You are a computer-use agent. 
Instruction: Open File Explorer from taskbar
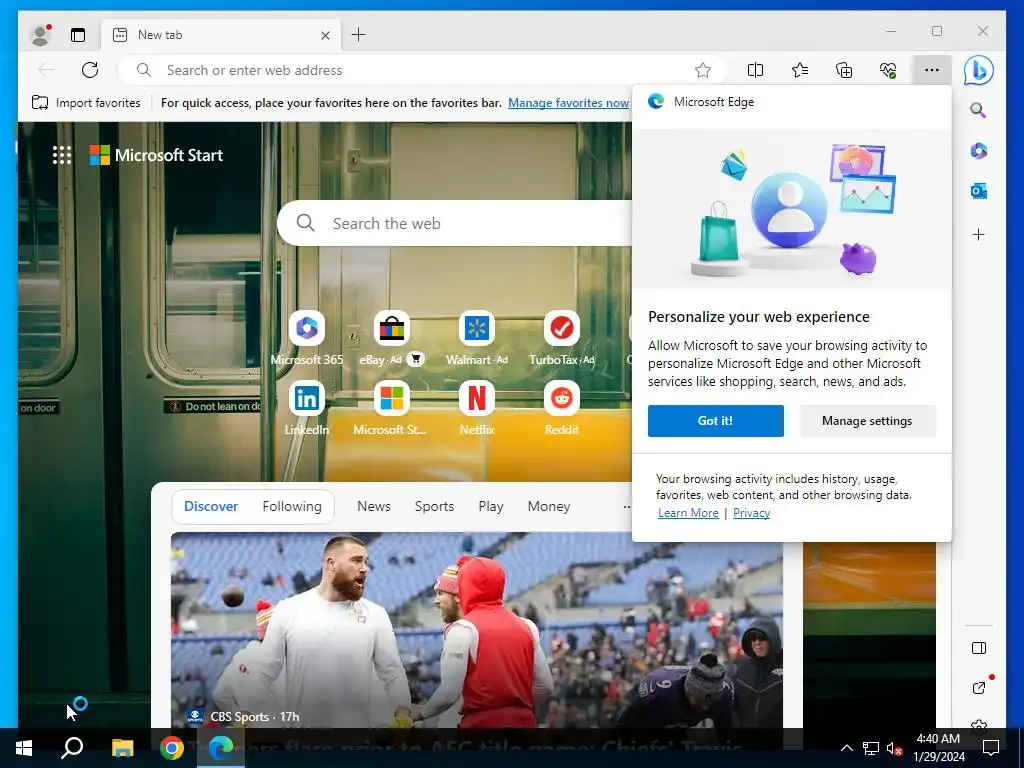(122, 748)
